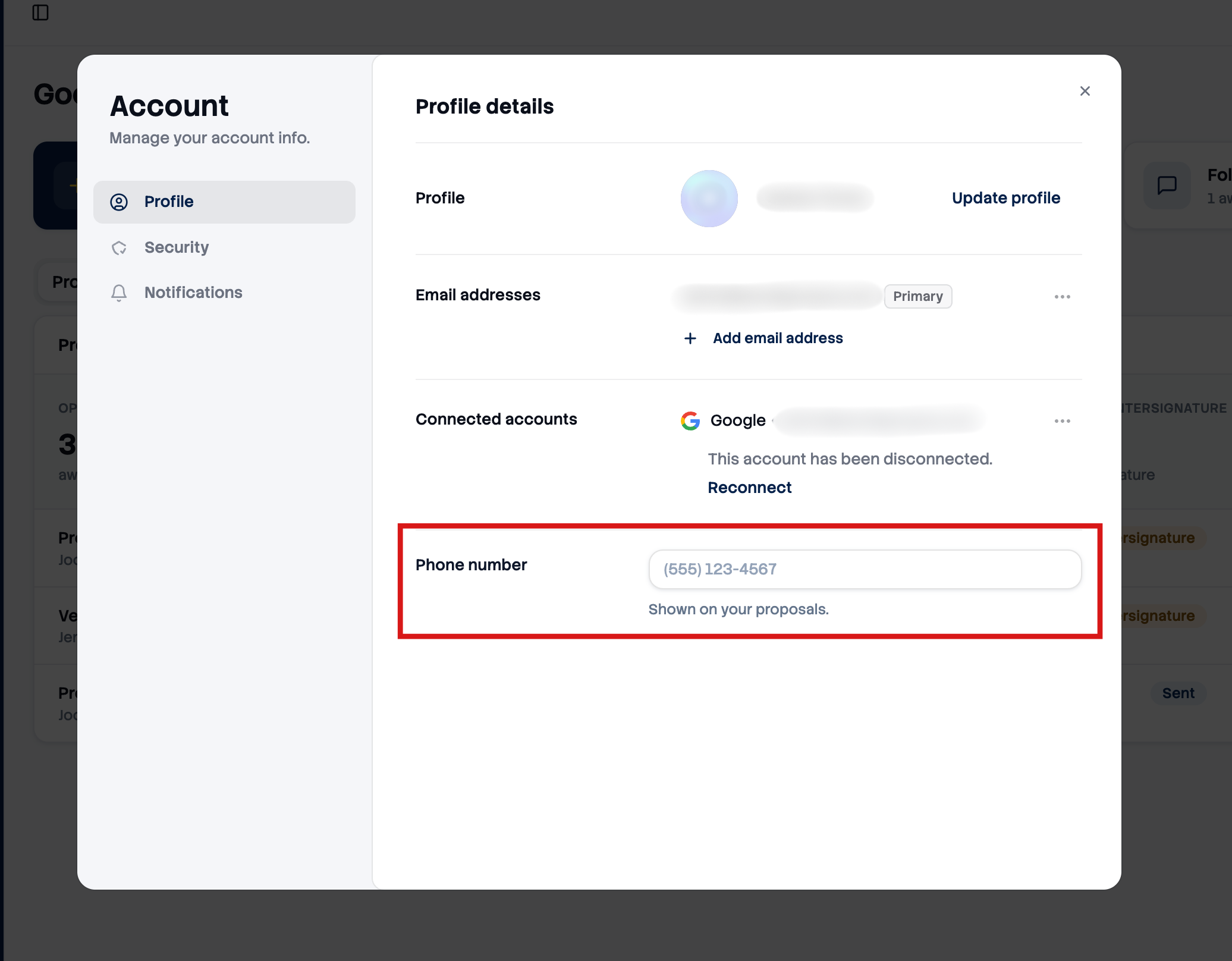Click the Sent status badge in background
Image resolution: width=1232 pixels, height=961 pixels.
click(1178, 693)
